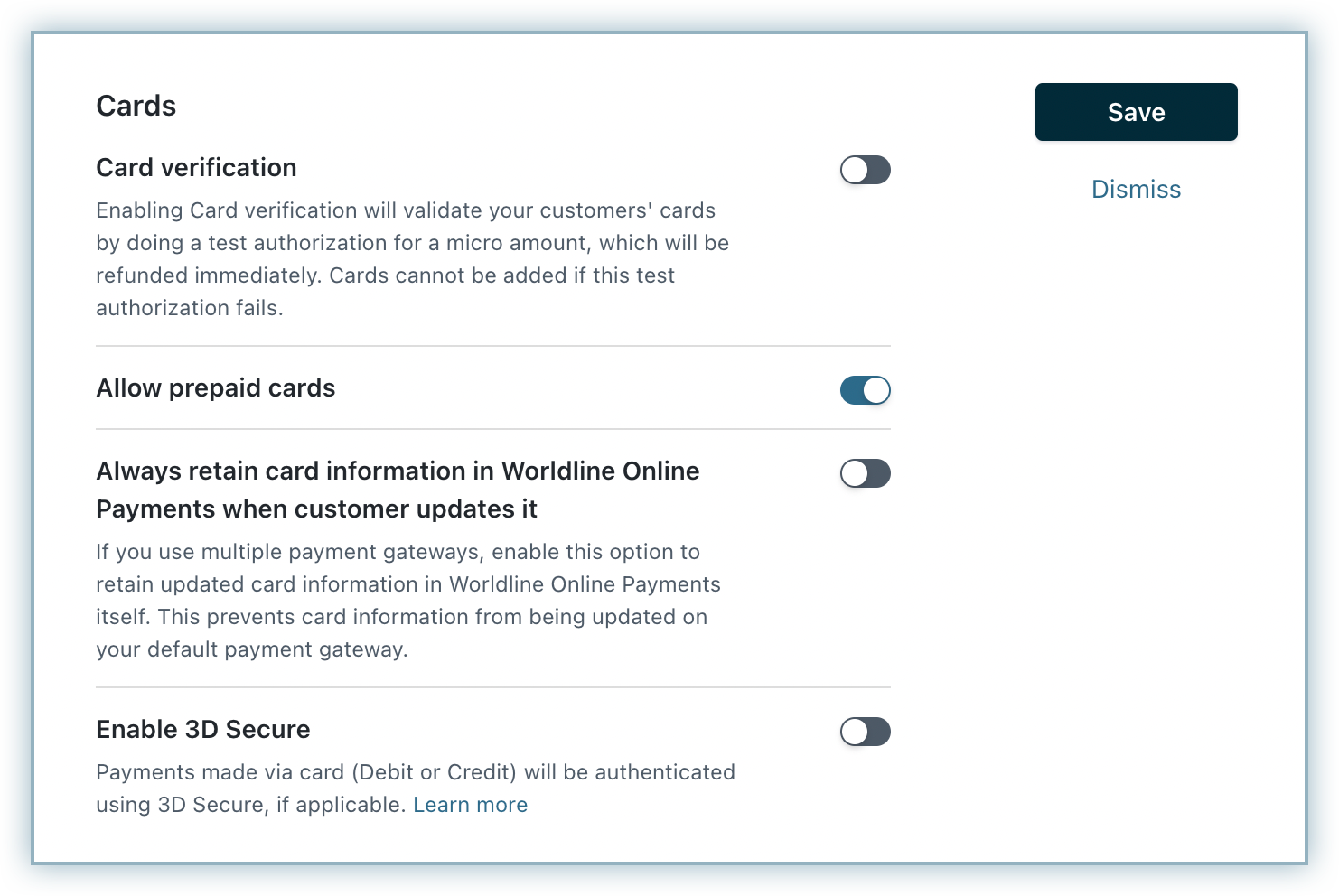Screen dimensions: 1339x896
Task: Click the divider above Enable 3D Secure
Action: pos(493,687)
